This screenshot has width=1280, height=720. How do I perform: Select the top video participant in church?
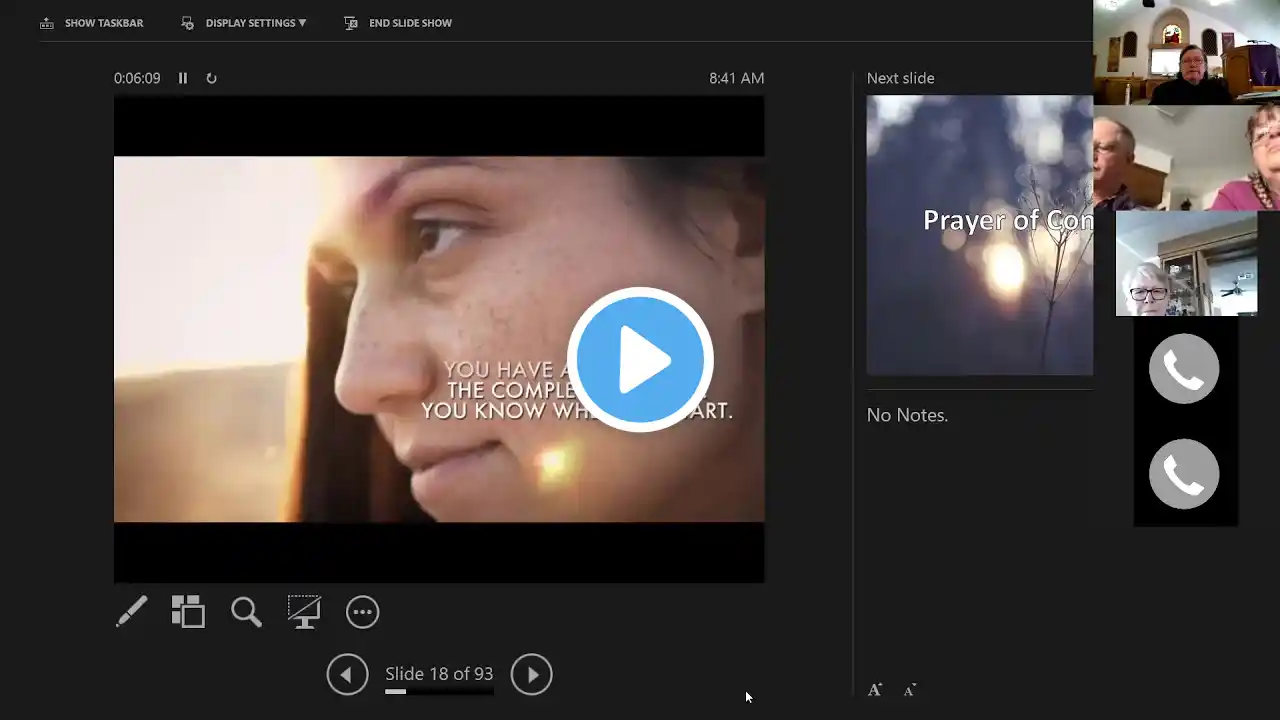coord(1186,52)
